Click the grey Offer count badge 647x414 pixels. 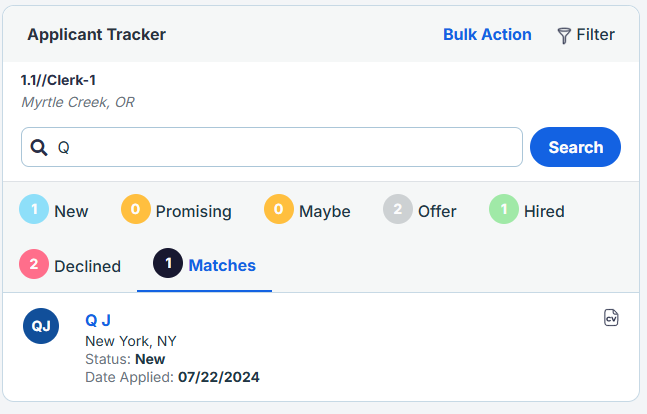pos(398,210)
